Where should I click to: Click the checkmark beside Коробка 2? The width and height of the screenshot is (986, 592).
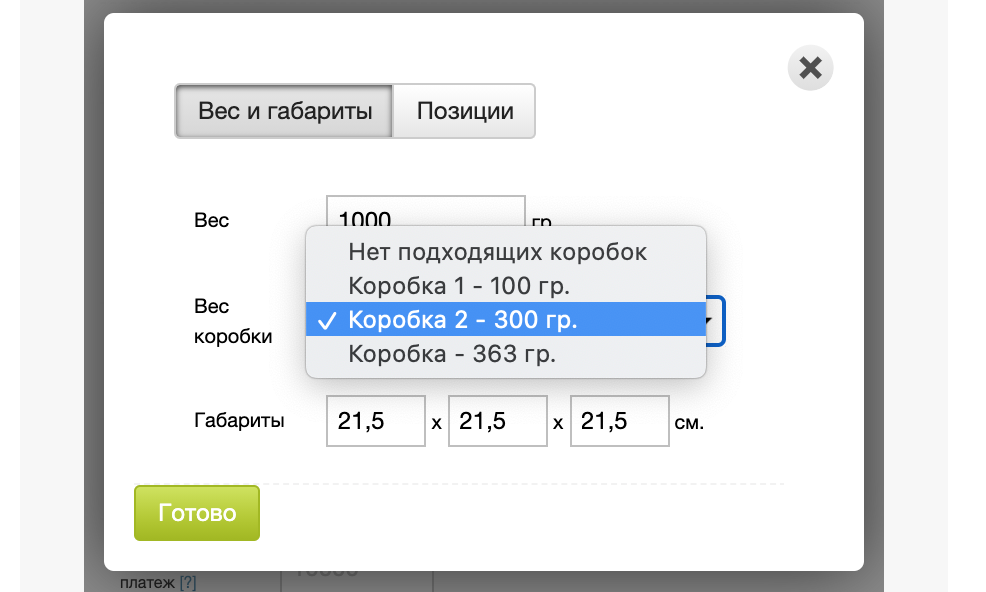[325, 321]
